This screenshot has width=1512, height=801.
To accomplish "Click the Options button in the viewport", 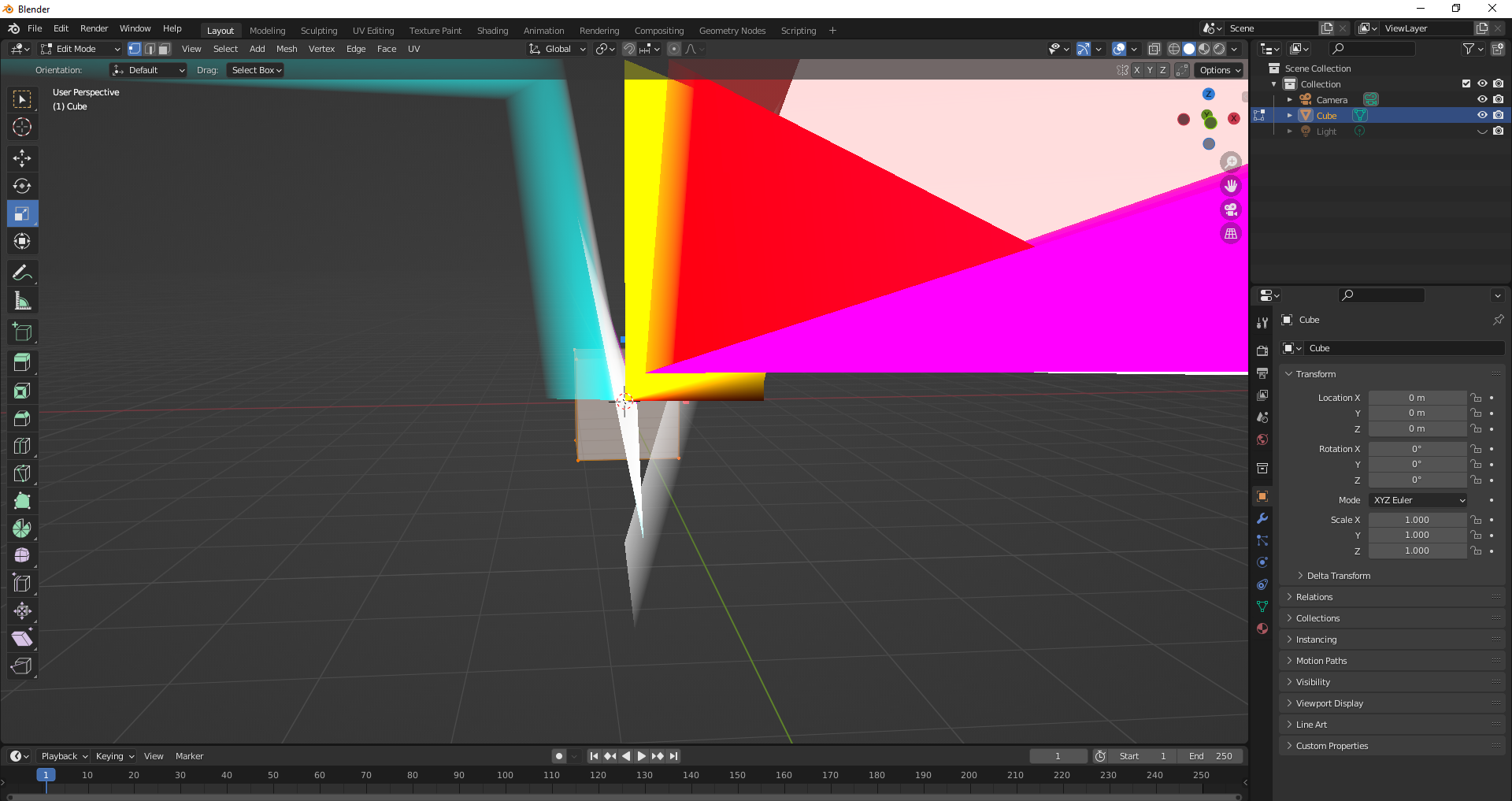I will coord(1220,70).
